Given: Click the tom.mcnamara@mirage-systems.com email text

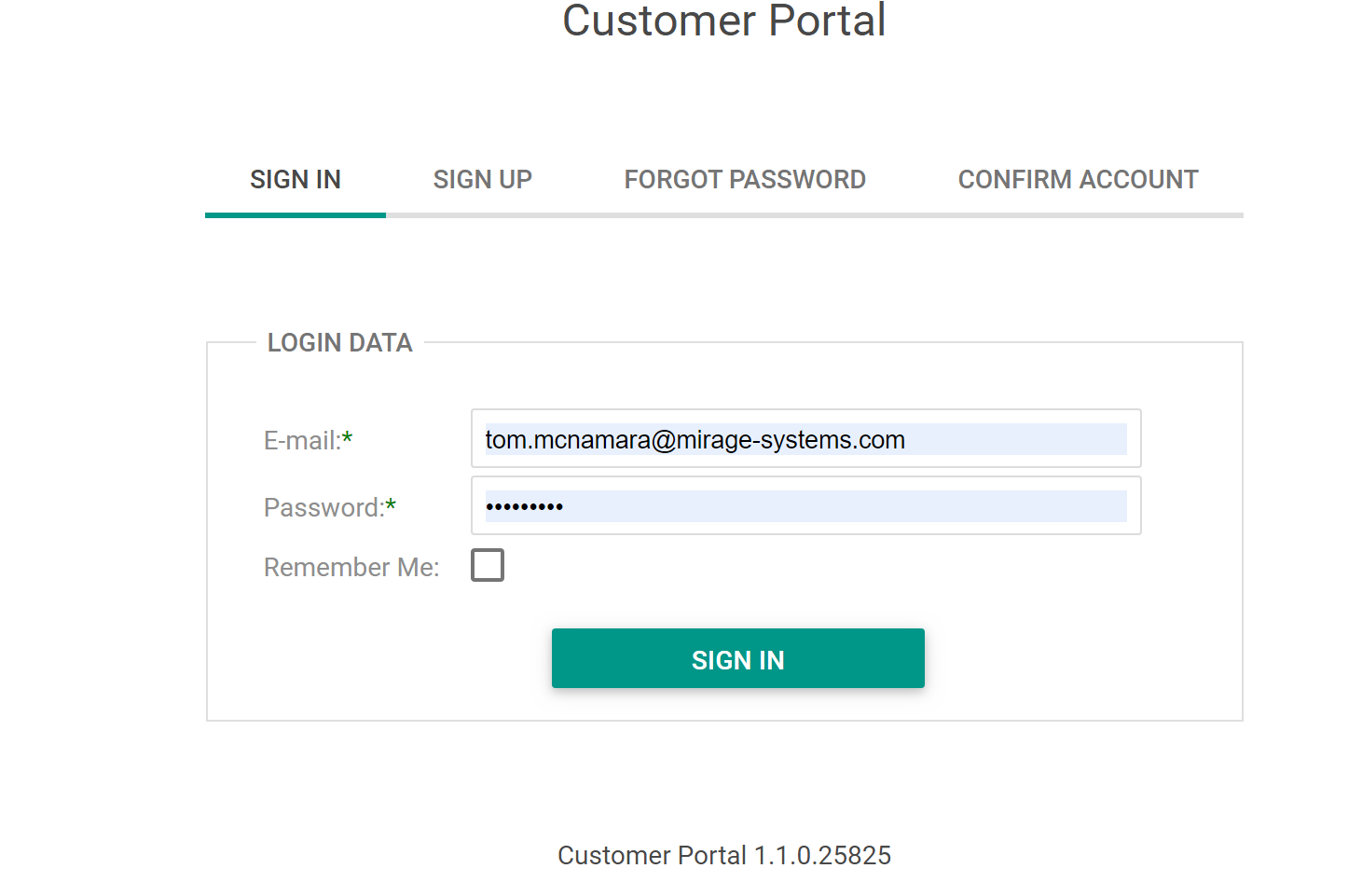Looking at the screenshot, I should coord(695,439).
